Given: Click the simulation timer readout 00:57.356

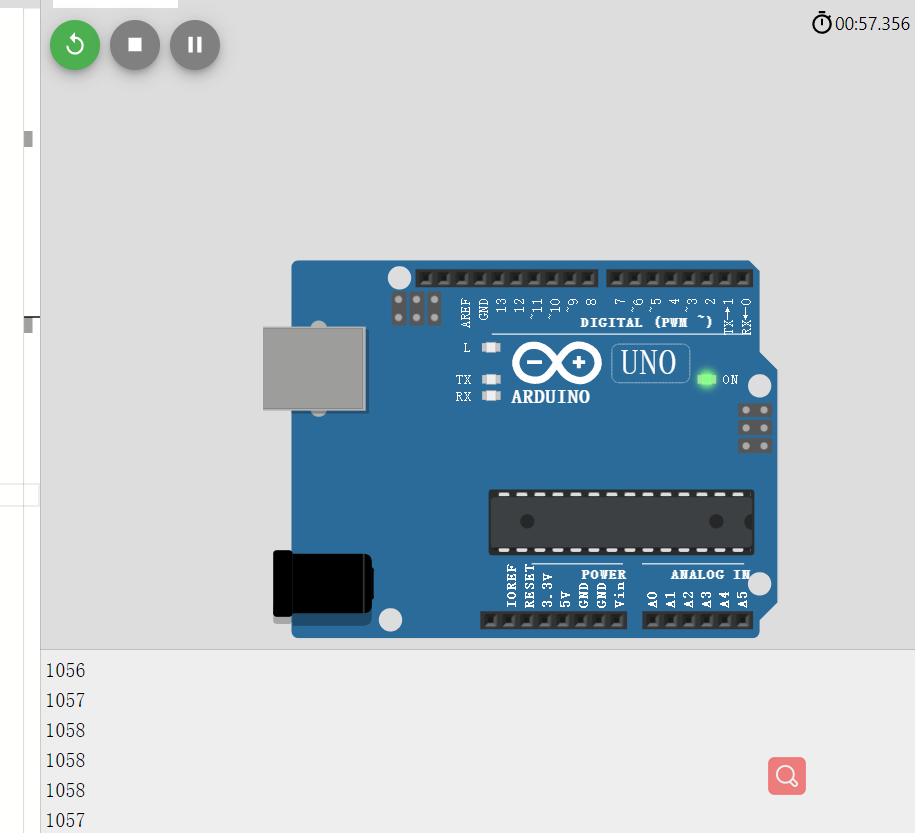Looking at the screenshot, I should [x=861, y=23].
